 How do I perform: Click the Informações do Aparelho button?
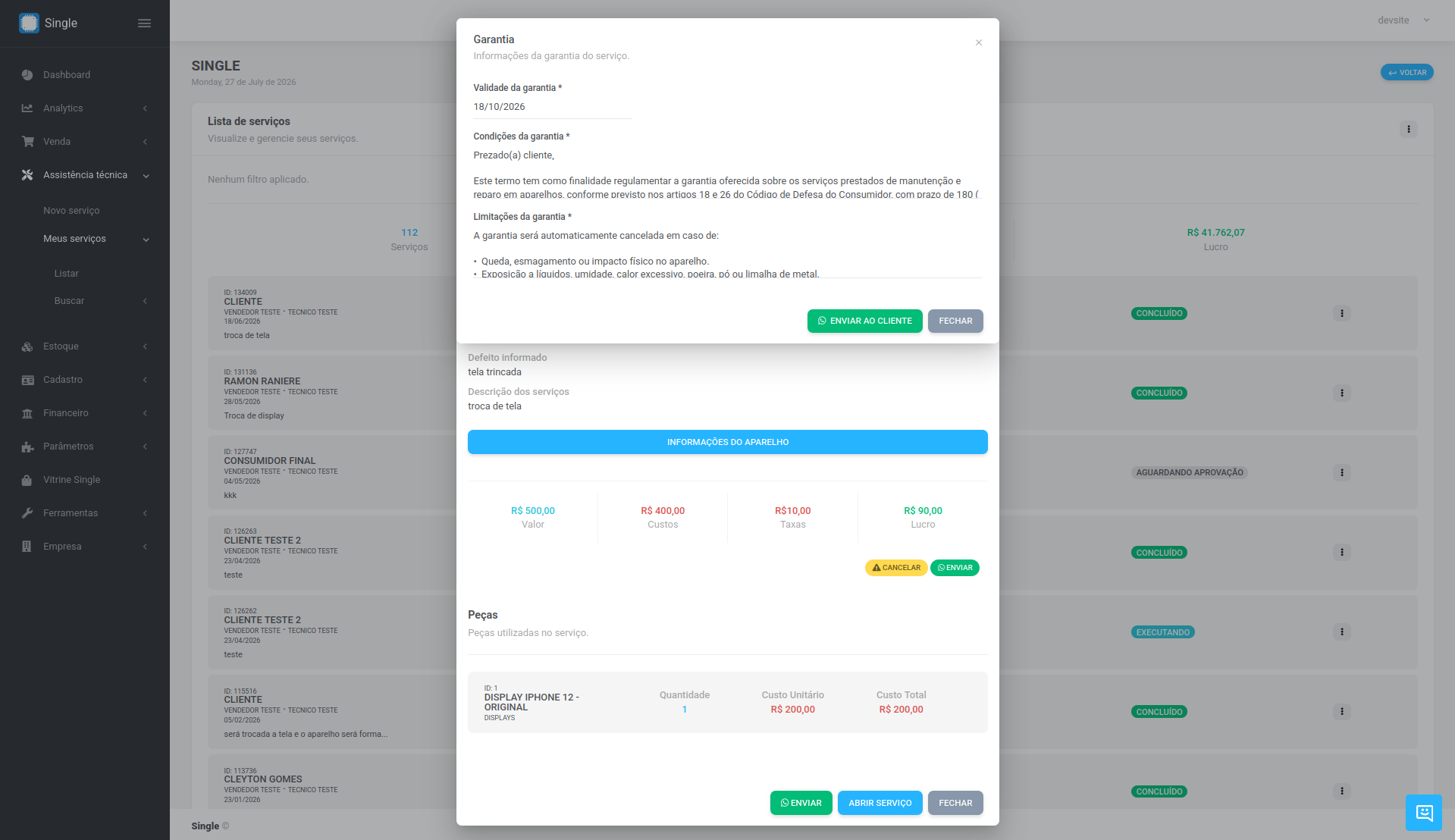pyautogui.click(x=727, y=442)
